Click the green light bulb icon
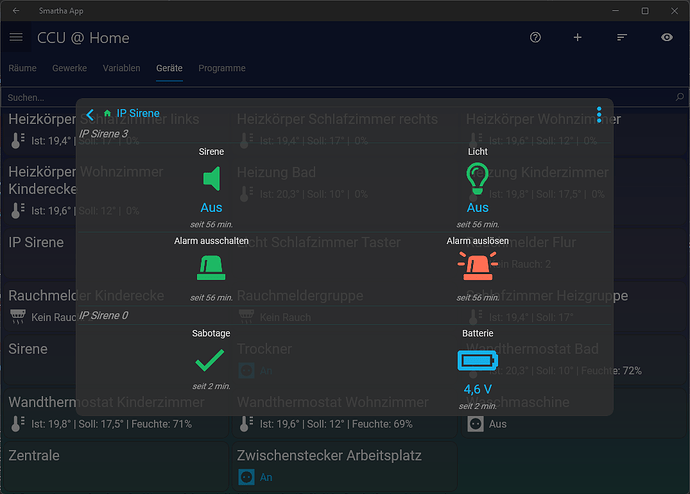 [x=478, y=179]
